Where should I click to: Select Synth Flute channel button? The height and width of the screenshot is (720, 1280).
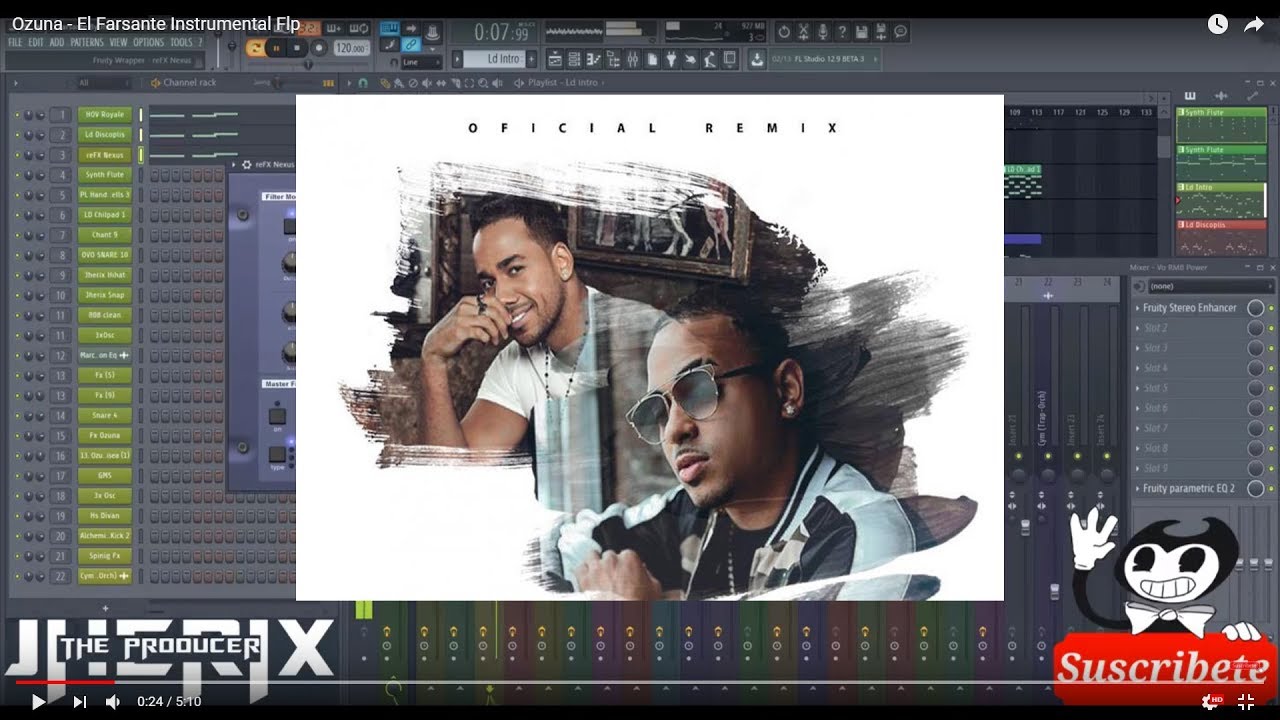tap(104, 175)
